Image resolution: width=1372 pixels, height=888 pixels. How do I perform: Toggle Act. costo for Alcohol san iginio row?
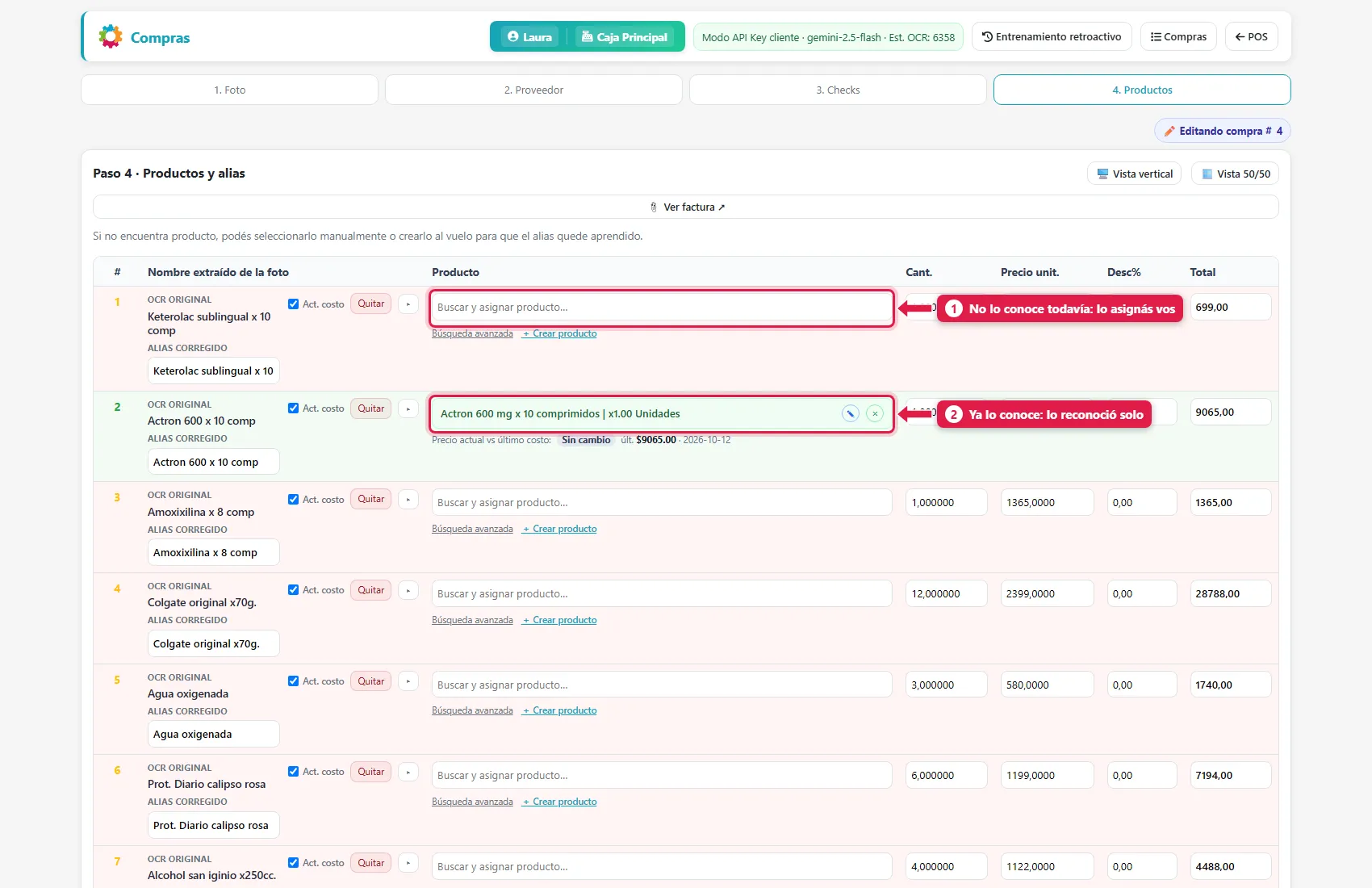[x=293, y=863]
